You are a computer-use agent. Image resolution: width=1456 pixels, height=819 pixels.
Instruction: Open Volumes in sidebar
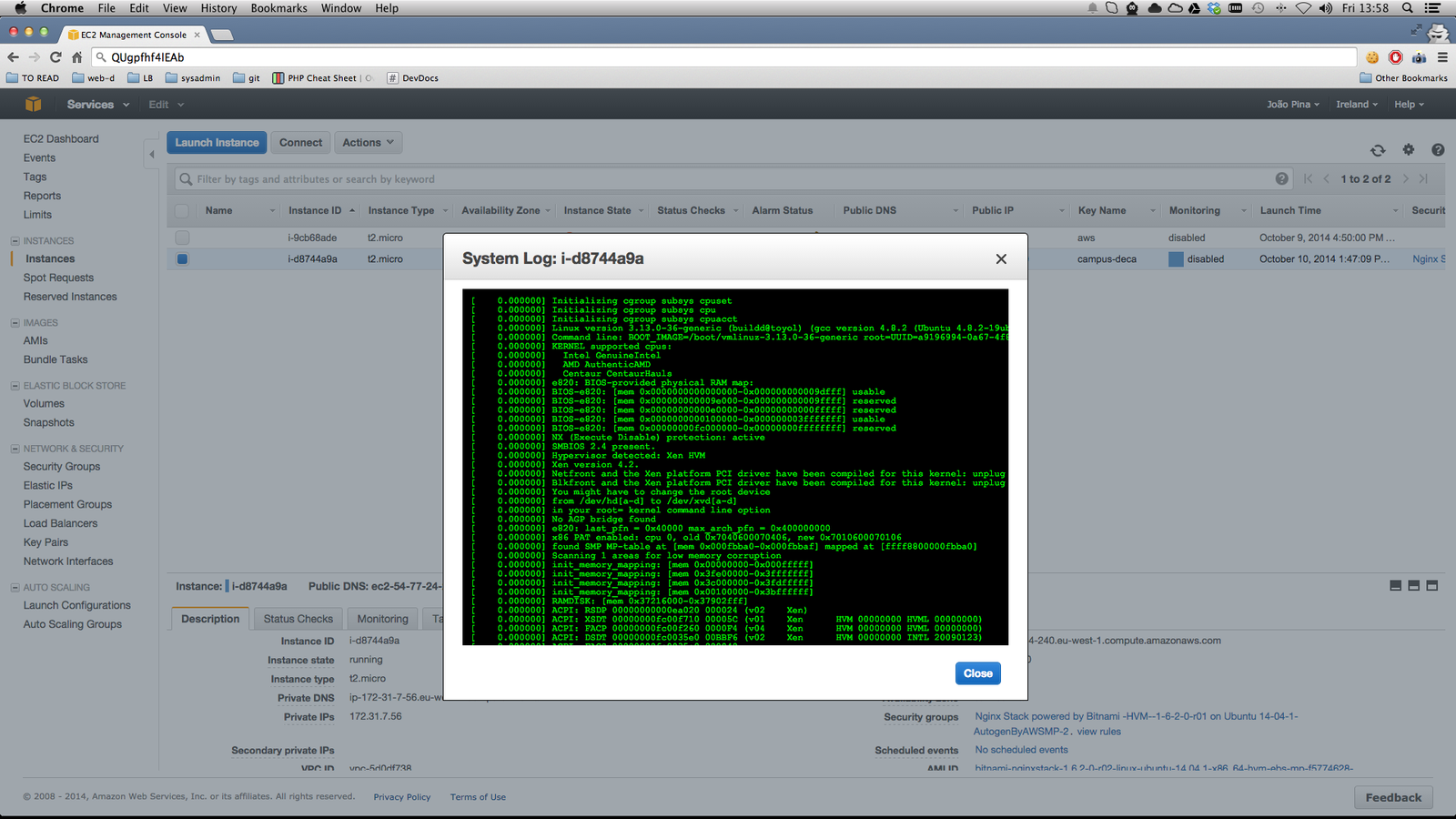coord(44,404)
